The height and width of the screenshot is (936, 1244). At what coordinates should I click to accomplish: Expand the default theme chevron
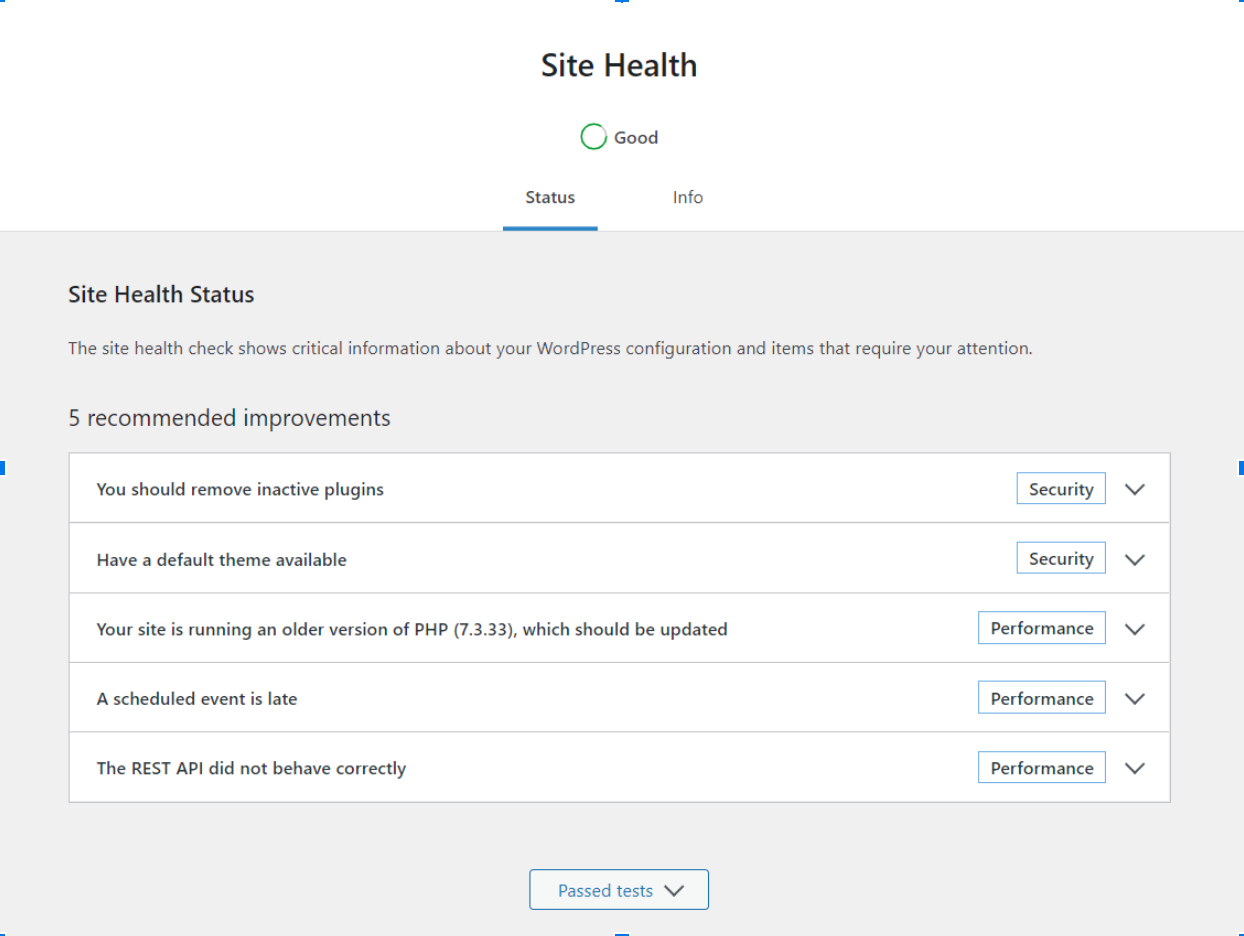pyautogui.click(x=1134, y=559)
